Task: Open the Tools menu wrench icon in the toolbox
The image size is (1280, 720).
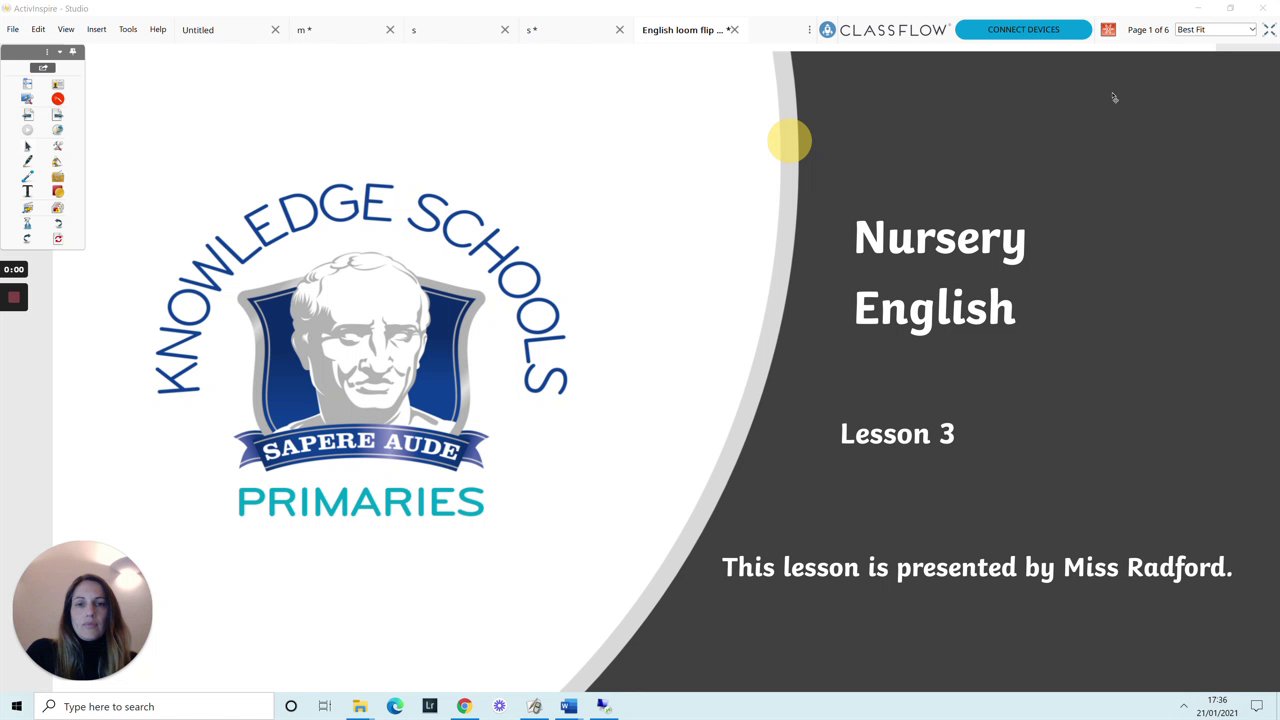Action: pyautogui.click(x=58, y=146)
